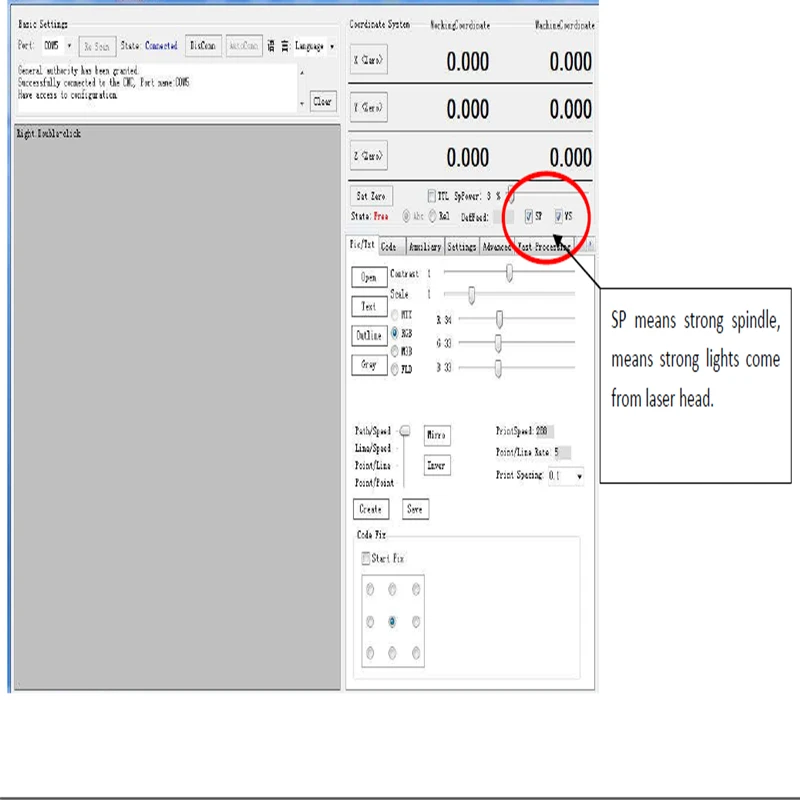Open the Port COM5 dropdown
Image resolution: width=800 pixels, height=800 pixels.
click(x=69, y=46)
